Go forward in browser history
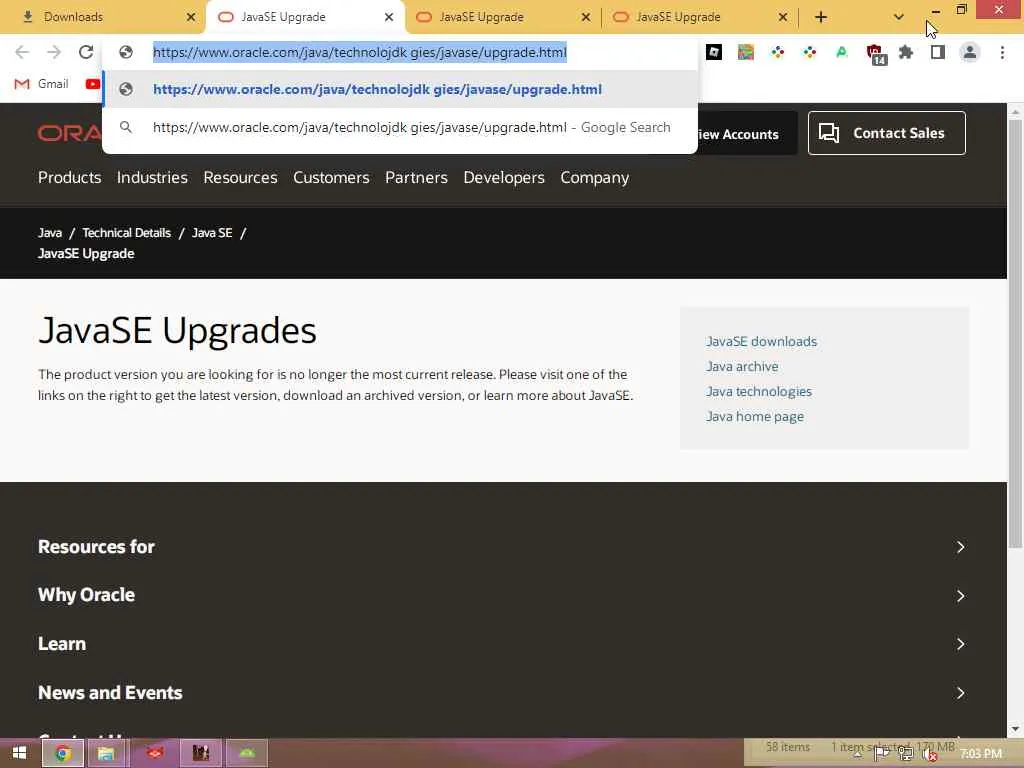Image resolution: width=1024 pixels, height=768 pixels. coord(54,52)
